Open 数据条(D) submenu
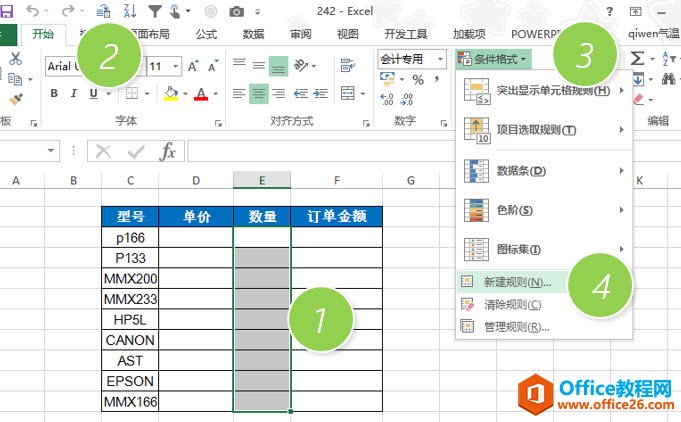This screenshot has height=422, width=681. point(544,171)
